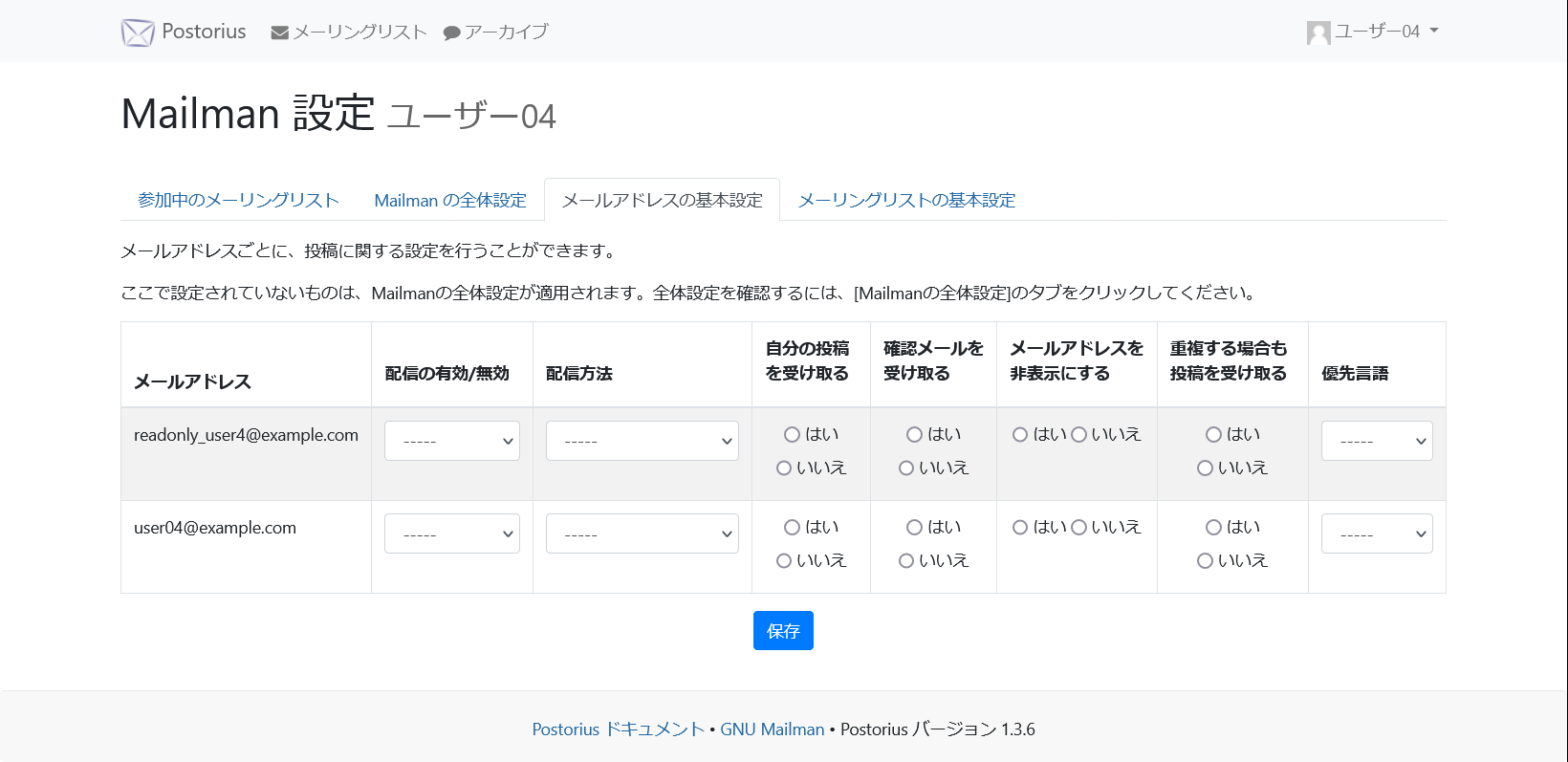The image size is (1568, 762).
Task: Open 配信の有効/無効 dropdown for readonly_user4@example.com
Action: pos(452,441)
